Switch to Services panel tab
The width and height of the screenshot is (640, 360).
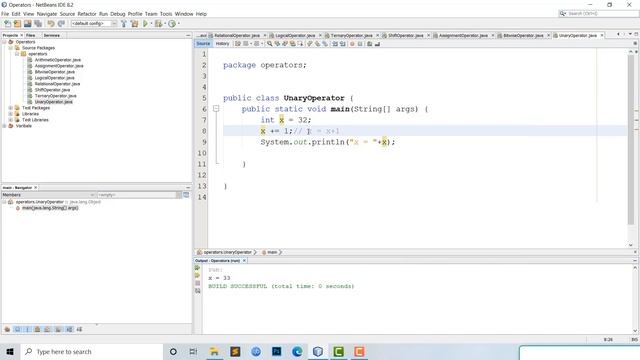(x=52, y=36)
